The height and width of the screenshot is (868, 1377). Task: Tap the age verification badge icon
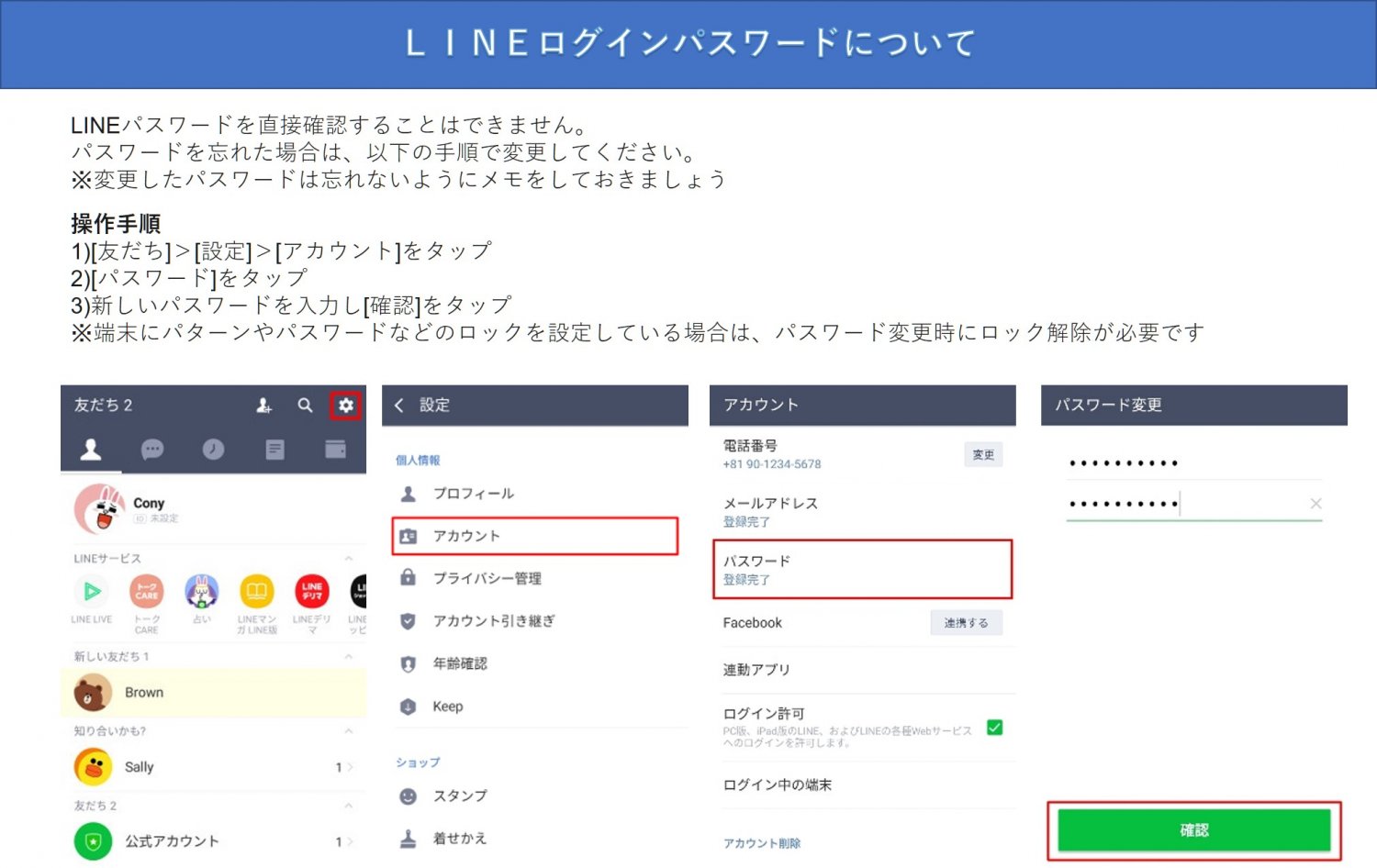point(409,663)
